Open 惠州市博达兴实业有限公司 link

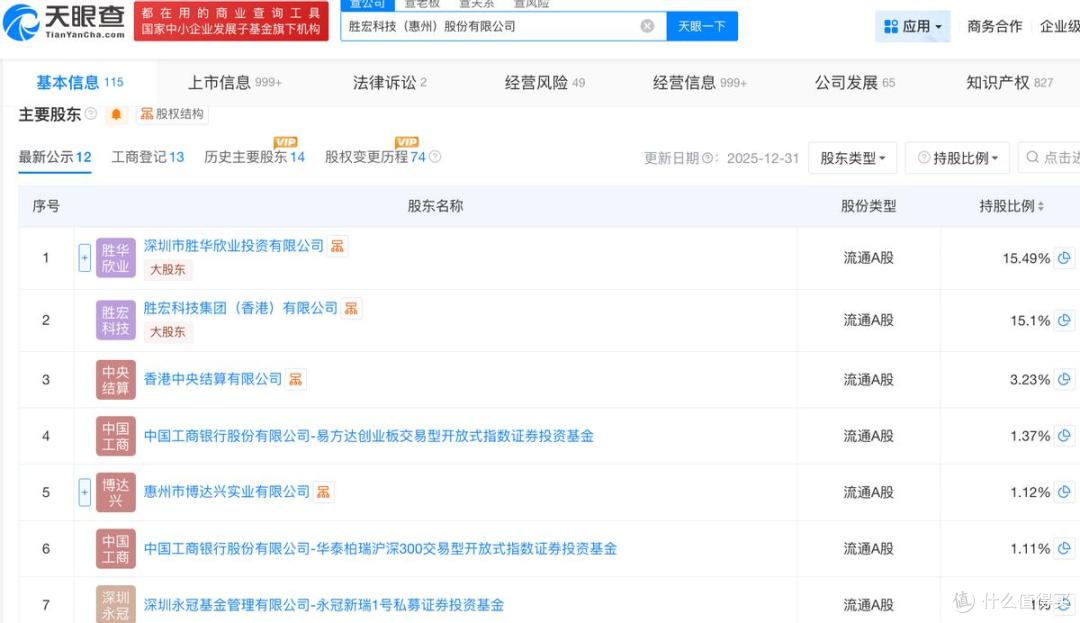pyautogui.click(x=227, y=492)
